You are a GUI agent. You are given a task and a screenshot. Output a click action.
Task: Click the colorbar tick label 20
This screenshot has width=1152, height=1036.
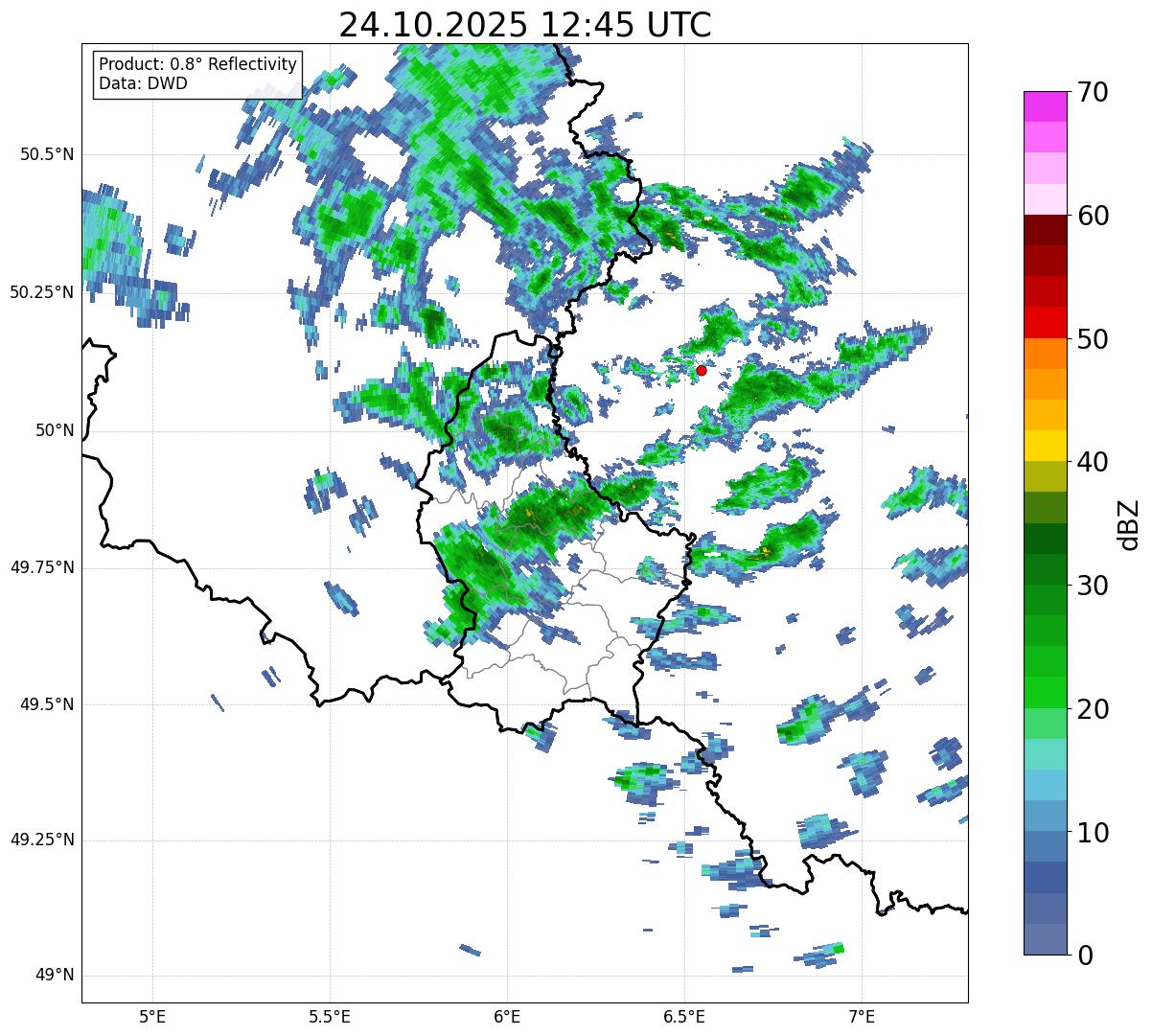click(x=1094, y=709)
